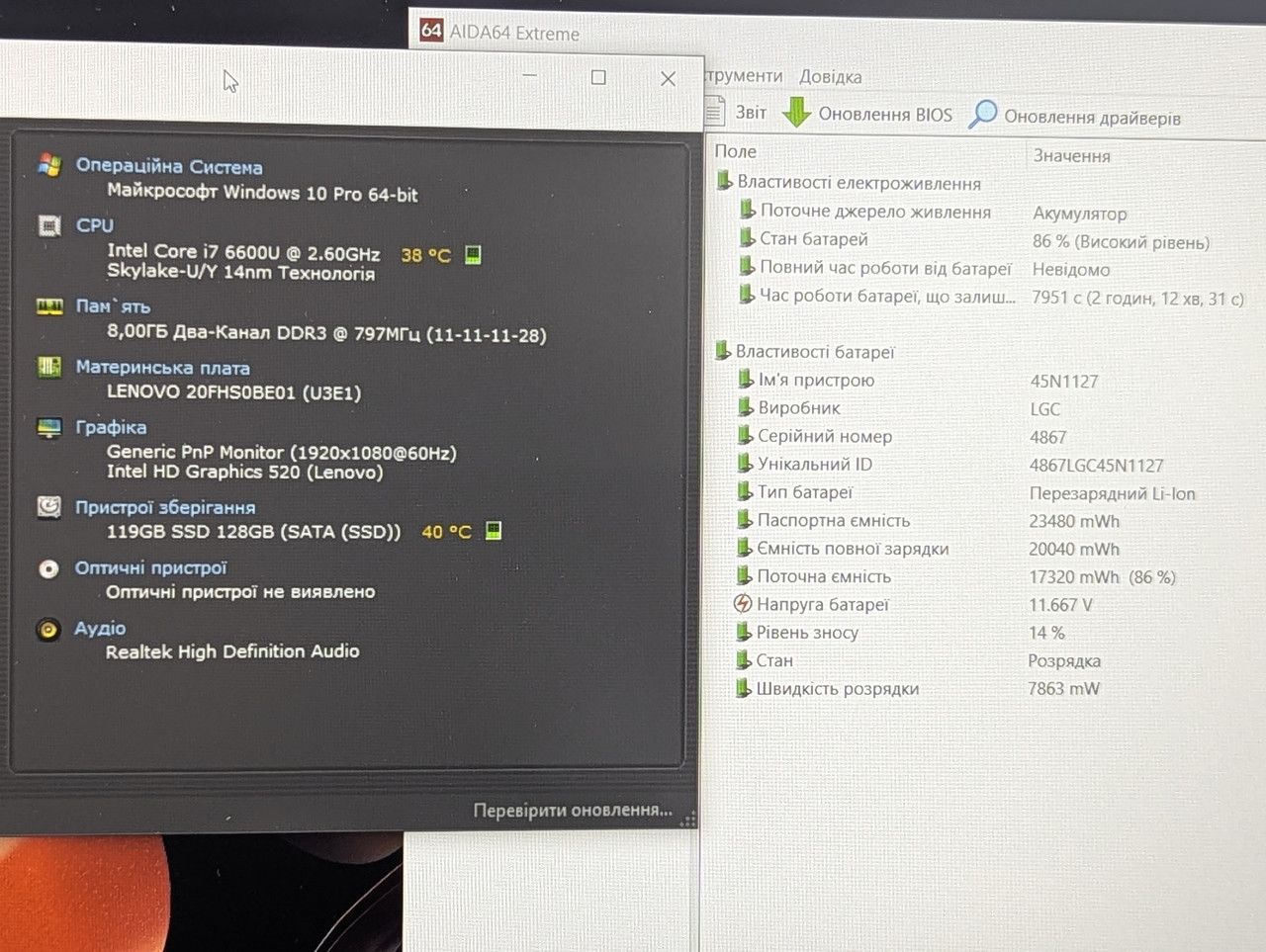Click the Intel Core i7 6600U text
The image size is (1266, 952).
(x=243, y=252)
